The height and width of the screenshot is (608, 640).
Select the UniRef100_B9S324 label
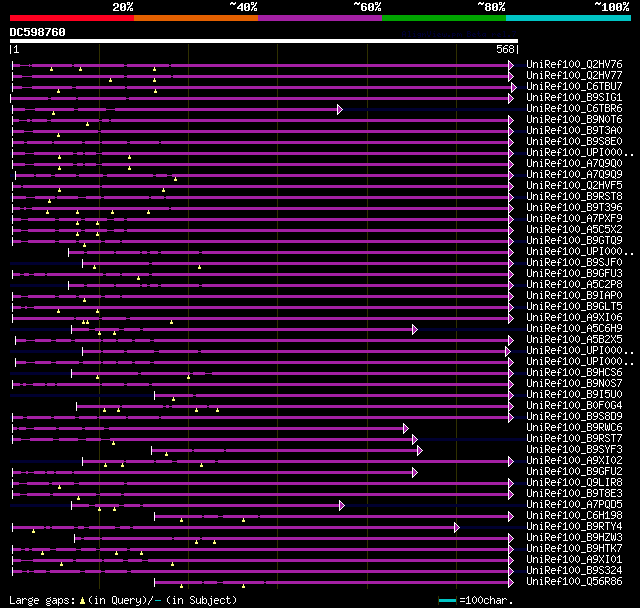click(x=574, y=571)
